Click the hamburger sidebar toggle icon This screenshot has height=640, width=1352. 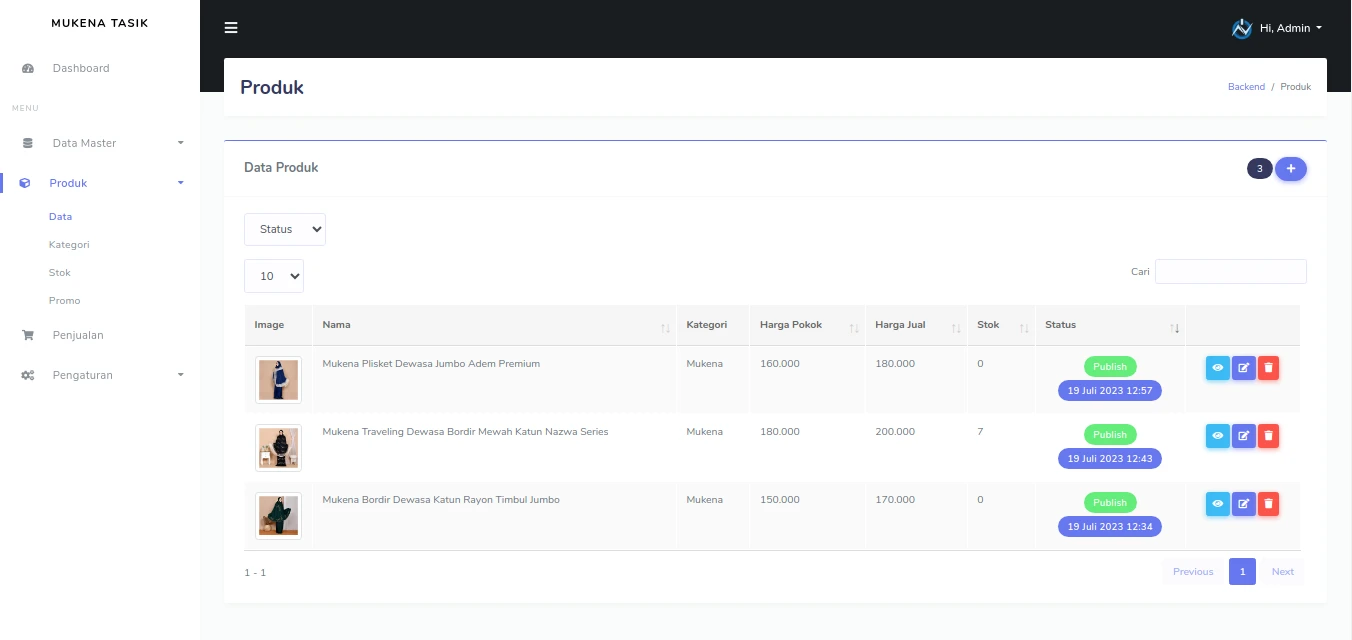231,28
